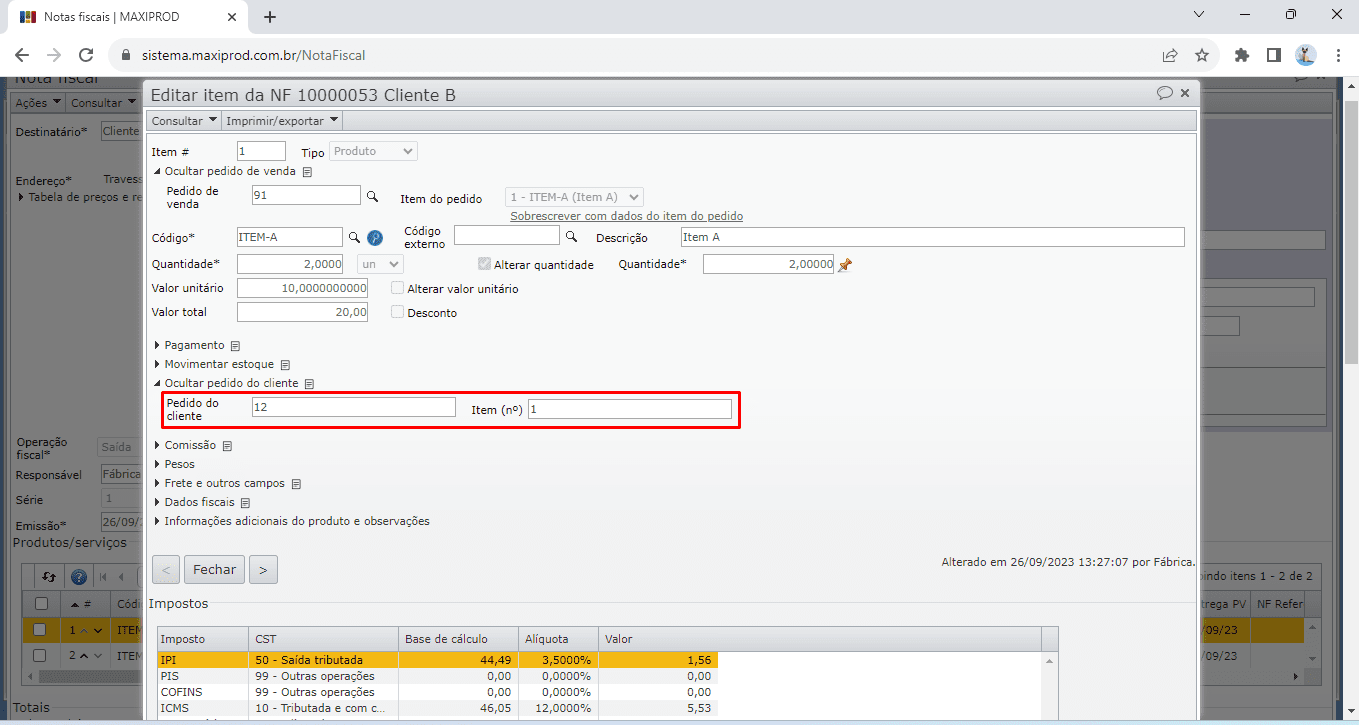Go to next item with > button

(x=263, y=570)
